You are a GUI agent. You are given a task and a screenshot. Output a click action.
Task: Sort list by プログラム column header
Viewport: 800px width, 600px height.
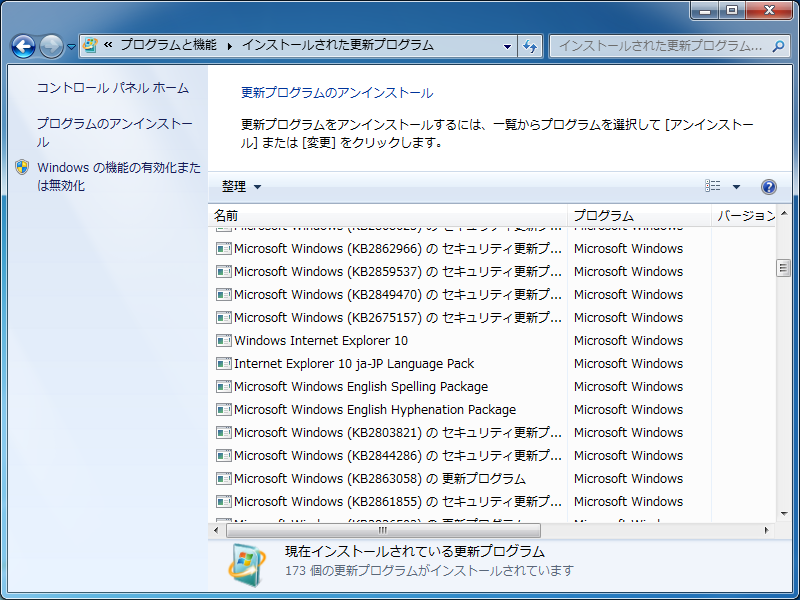coord(639,215)
